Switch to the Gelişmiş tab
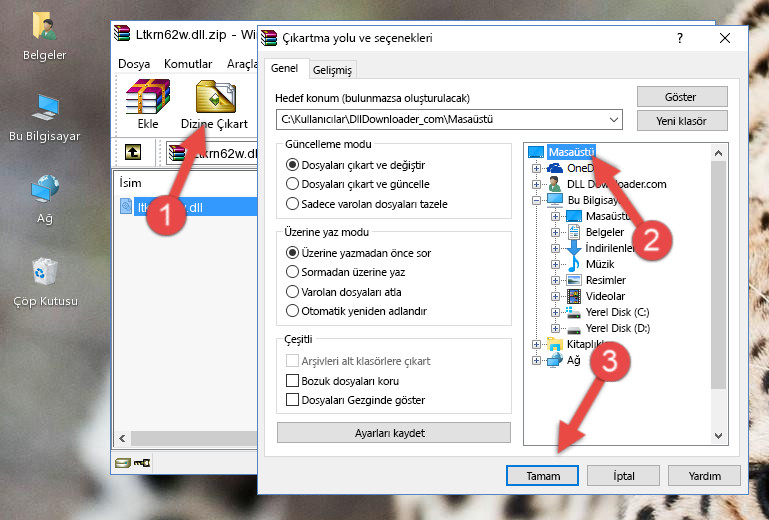The width and height of the screenshot is (769, 520). (333, 70)
